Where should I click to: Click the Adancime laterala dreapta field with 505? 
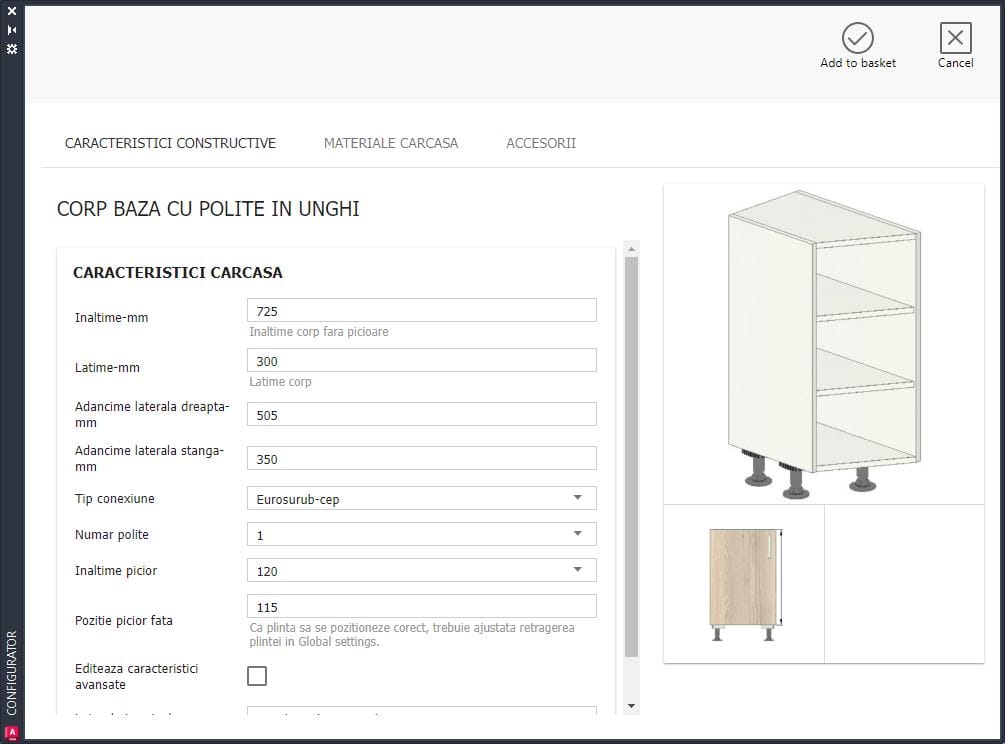point(422,415)
